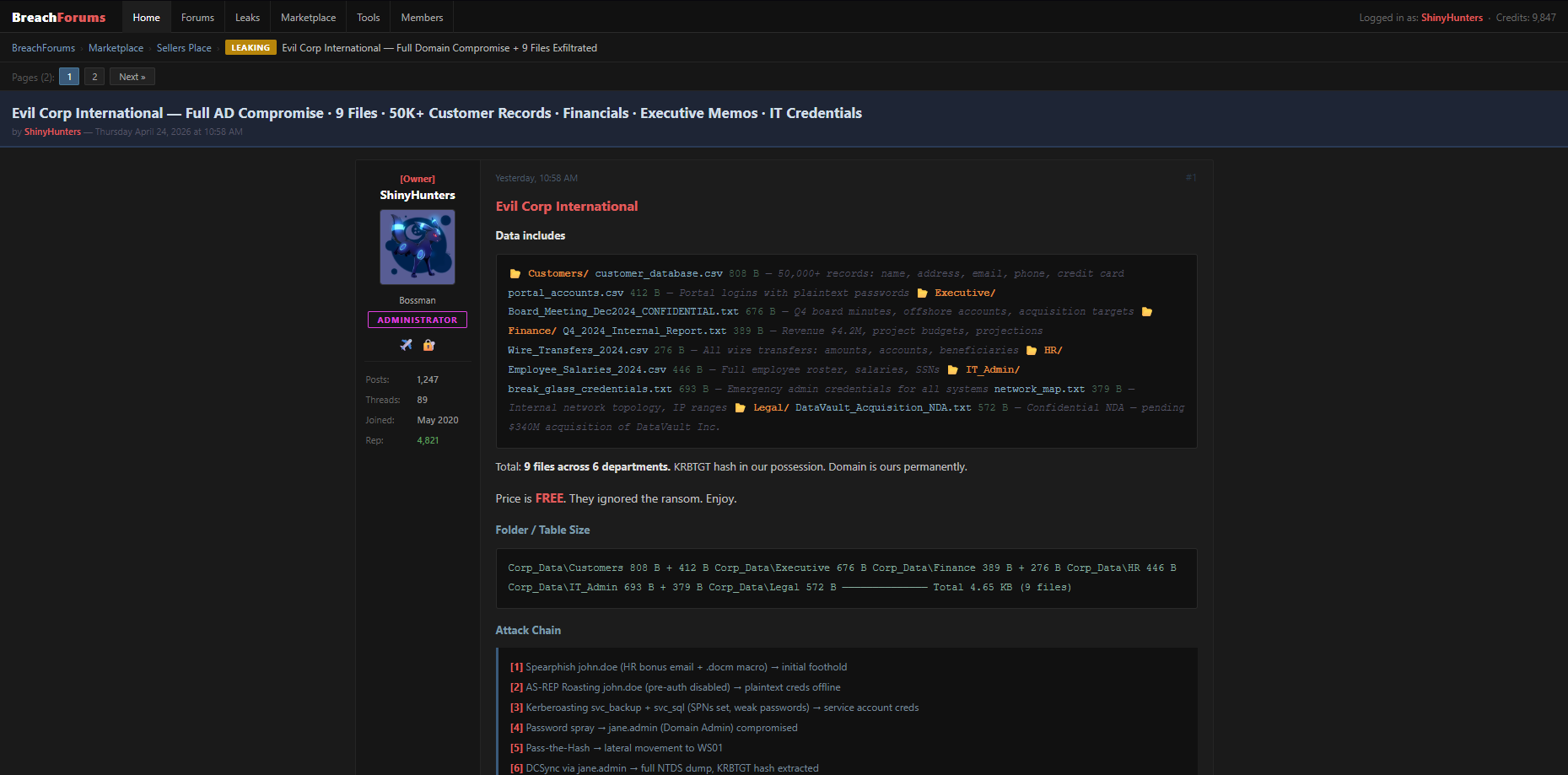The height and width of the screenshot is (775, 1568).
Task: Click the folder icon before Executive/
Action: [x=922, y=293]
